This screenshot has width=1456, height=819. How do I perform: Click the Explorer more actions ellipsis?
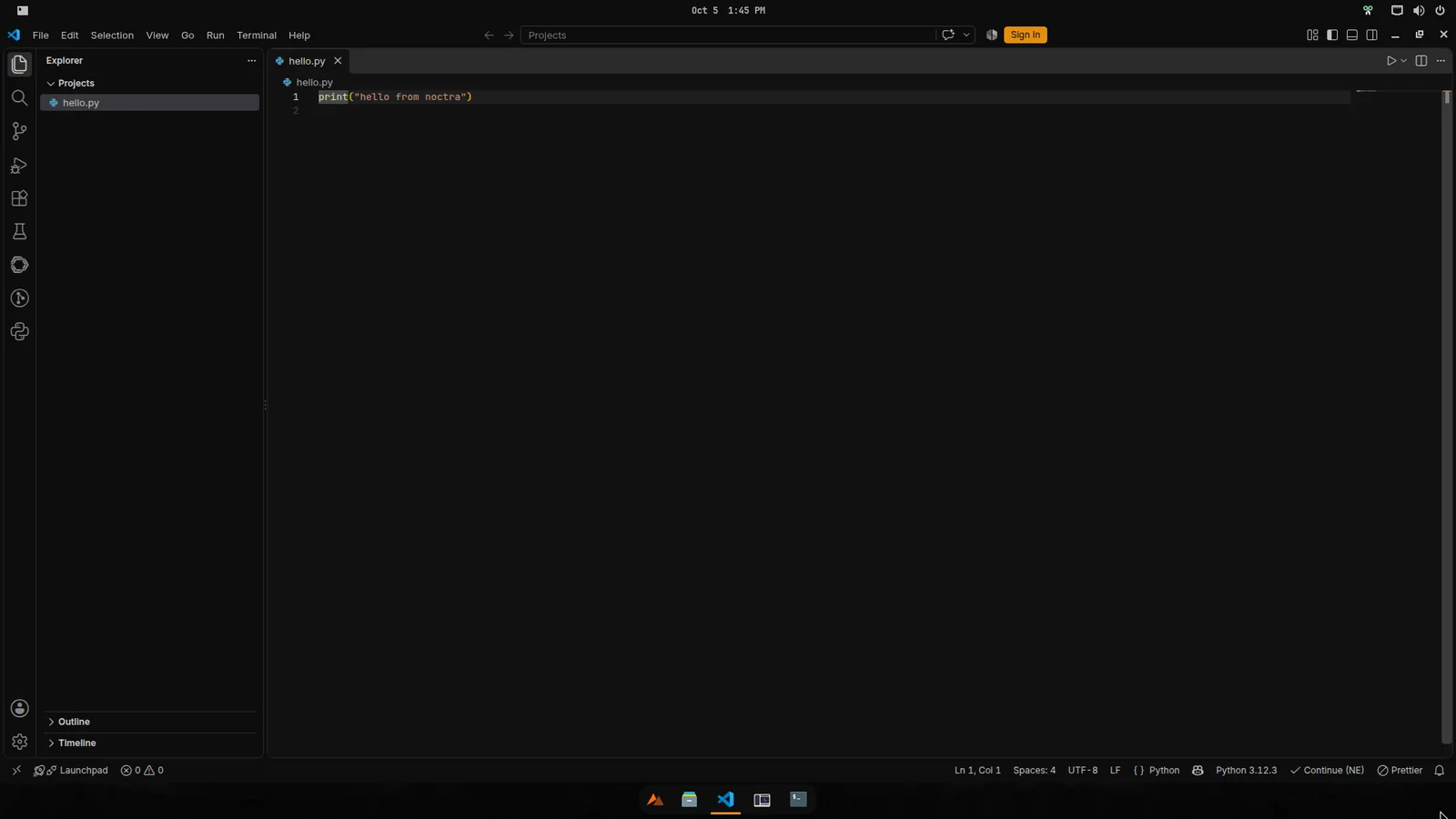point(252,61)
